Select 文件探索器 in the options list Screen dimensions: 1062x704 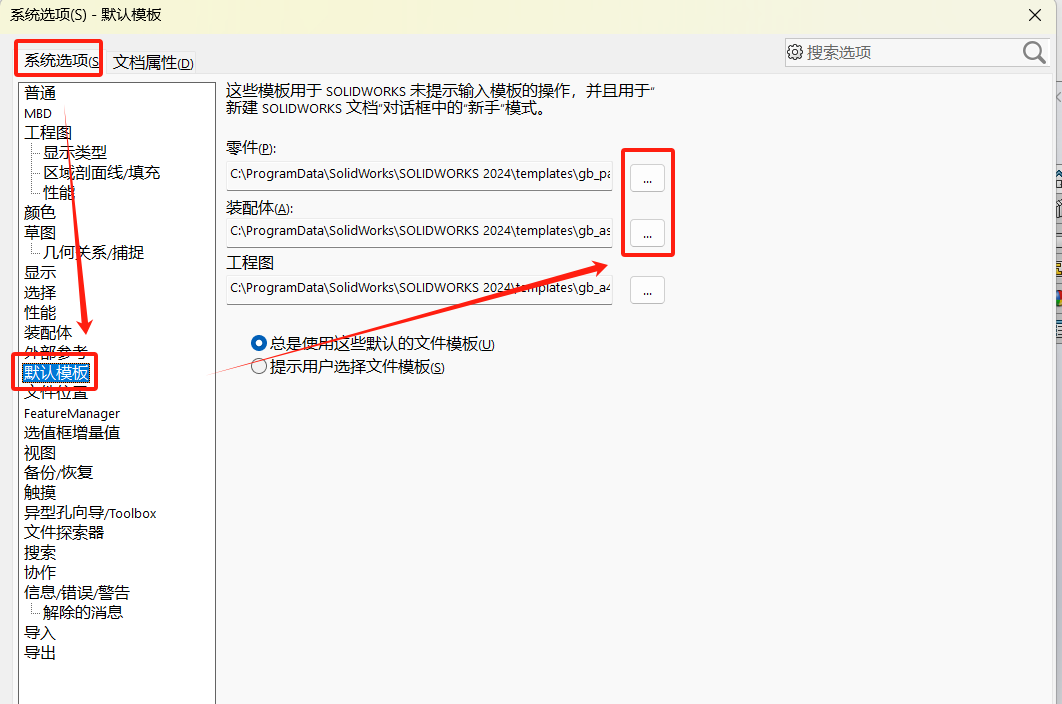pos(64,533)
